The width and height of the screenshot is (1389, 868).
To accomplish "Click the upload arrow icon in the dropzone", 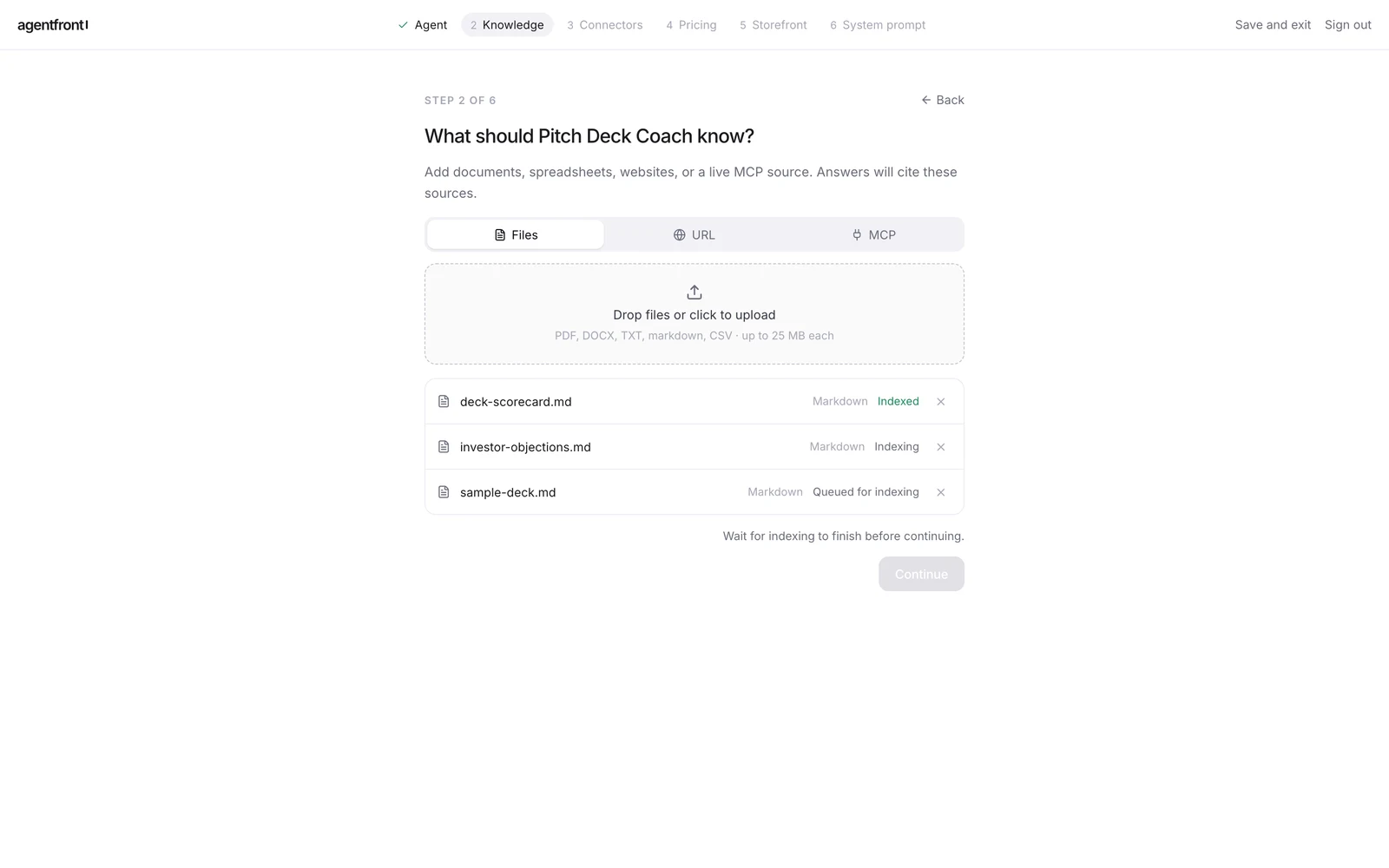I will point(694,292).
